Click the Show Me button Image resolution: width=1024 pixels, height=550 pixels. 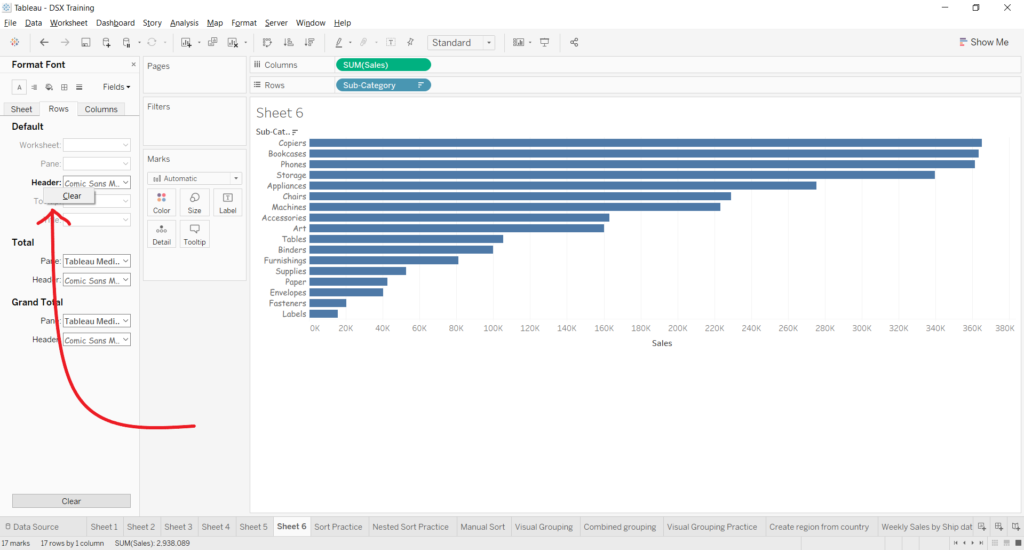pyautogui.click(x=983, y=43)
